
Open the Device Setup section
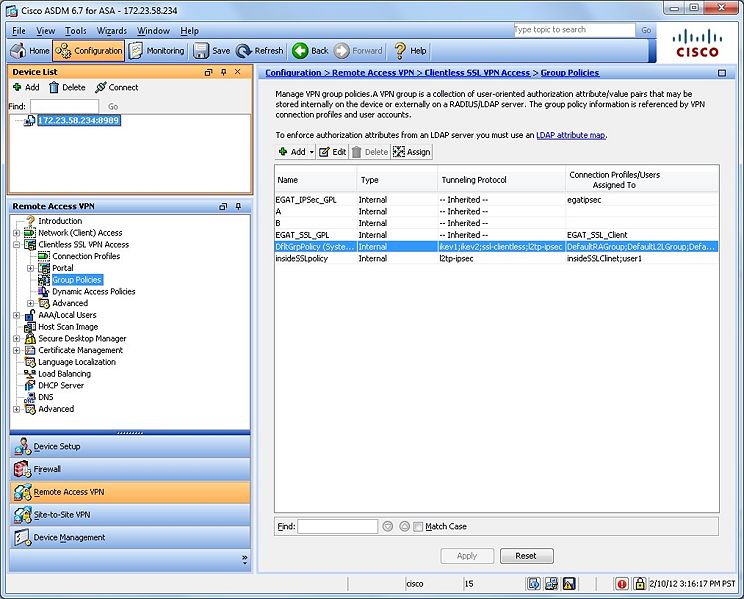(x=130, y=447)
